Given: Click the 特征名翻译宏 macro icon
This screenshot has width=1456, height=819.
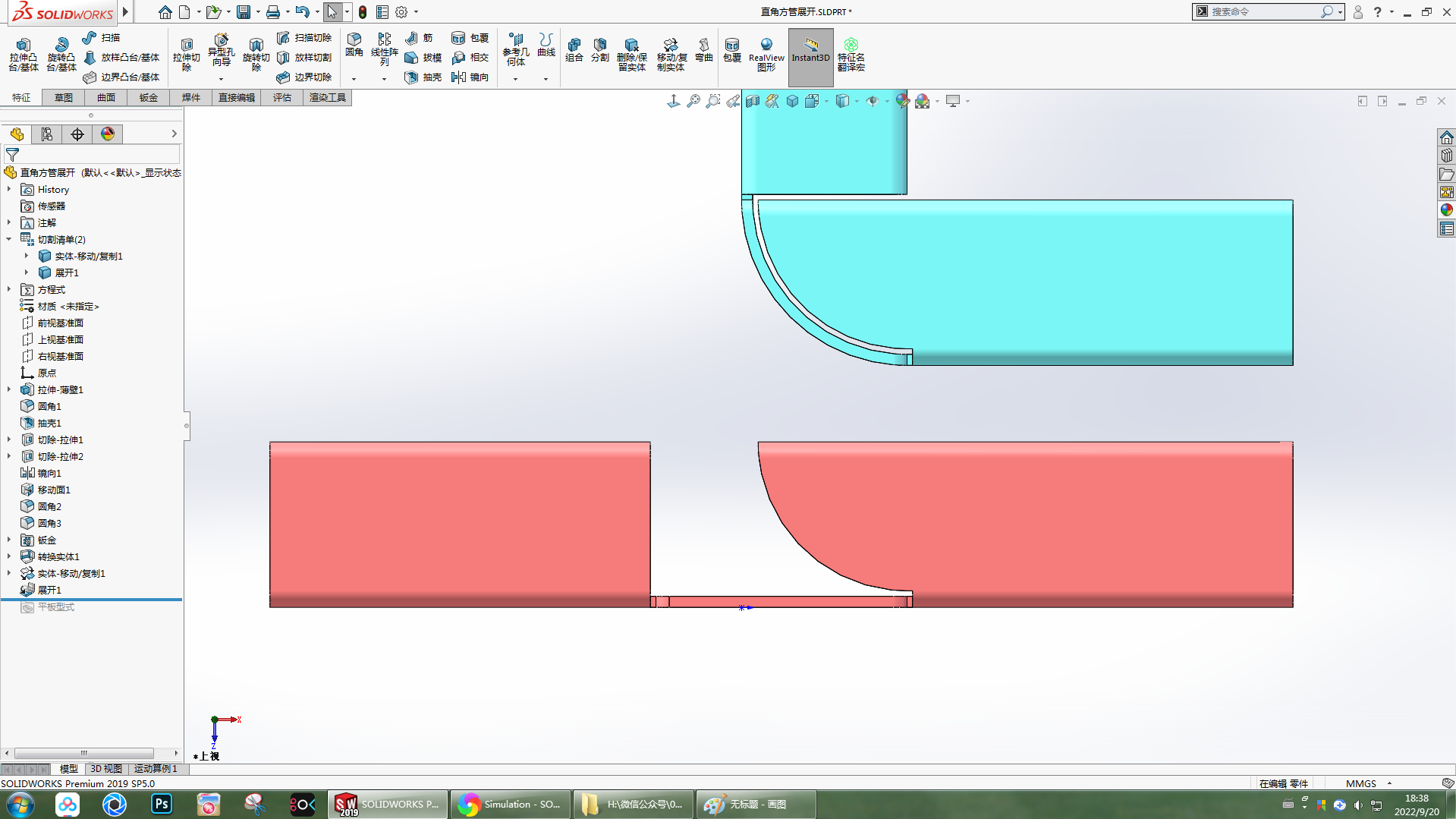Looking at the screenshot, I should point(851,55).
